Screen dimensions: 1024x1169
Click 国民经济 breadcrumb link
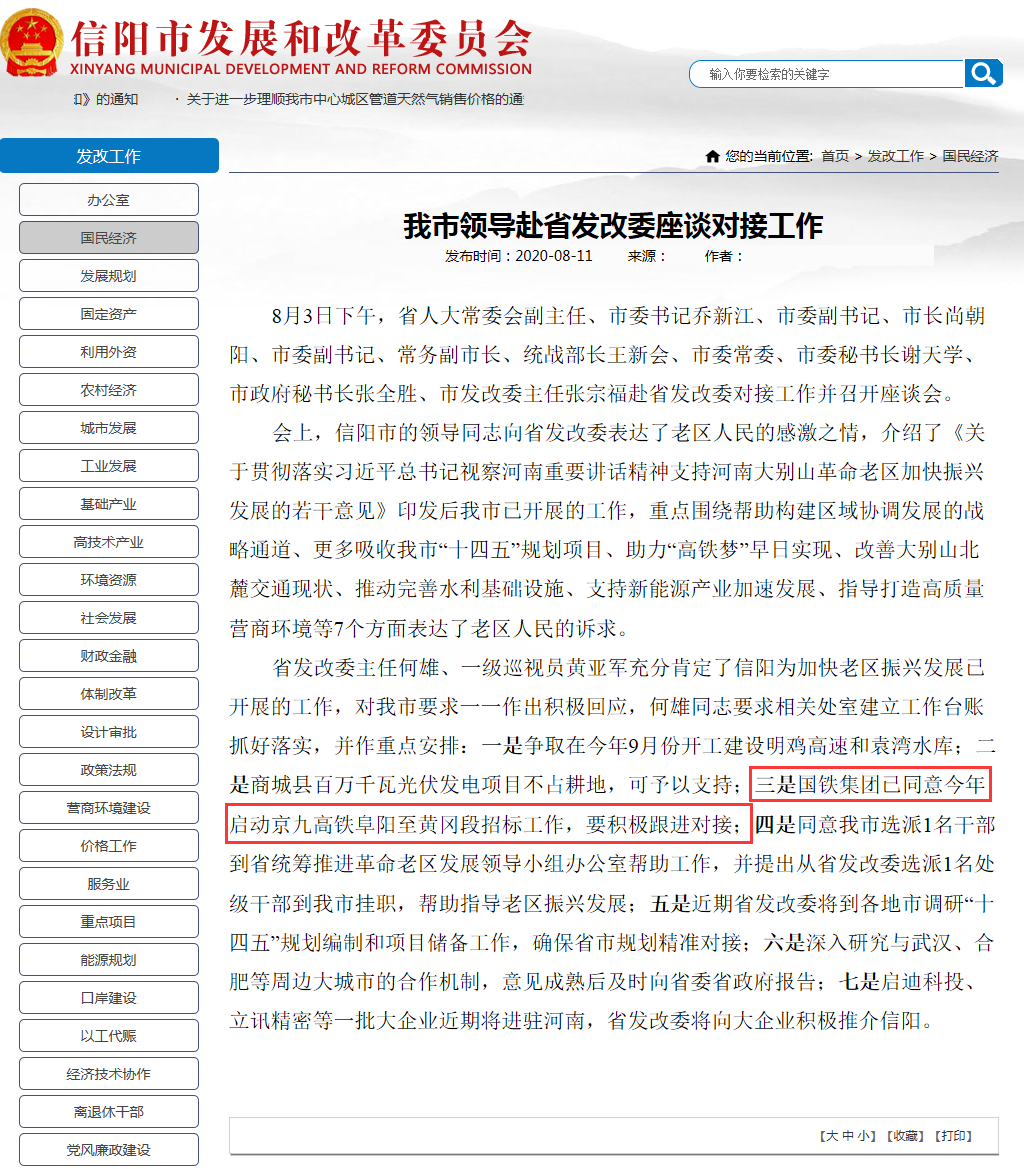tap(970, 156)
